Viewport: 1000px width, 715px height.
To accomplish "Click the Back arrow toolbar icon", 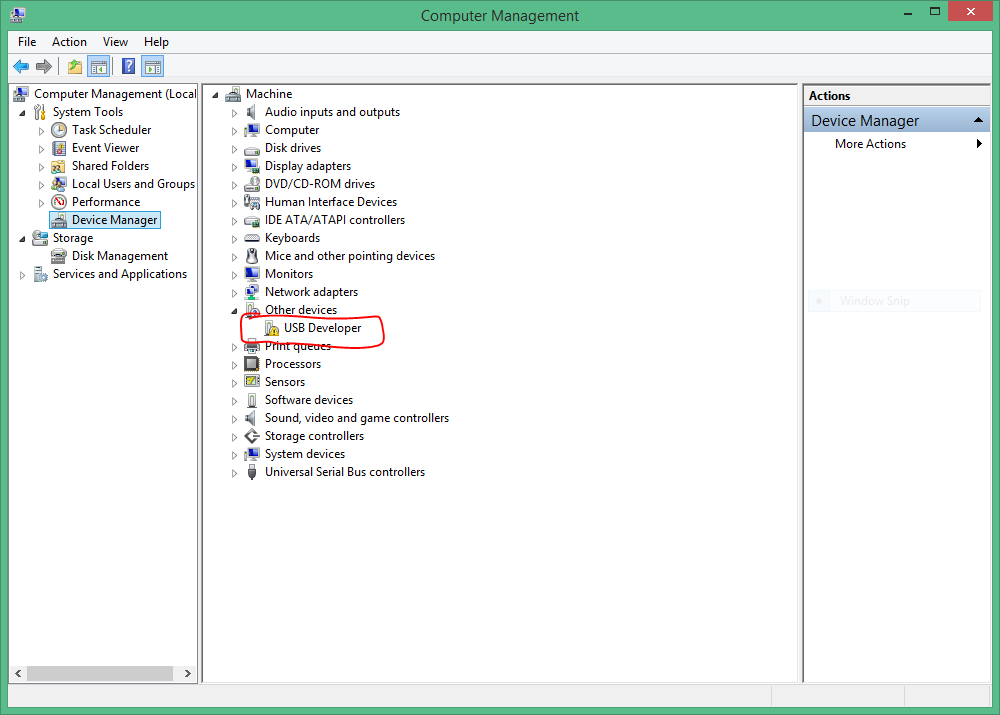I will [x=21, y=66].
